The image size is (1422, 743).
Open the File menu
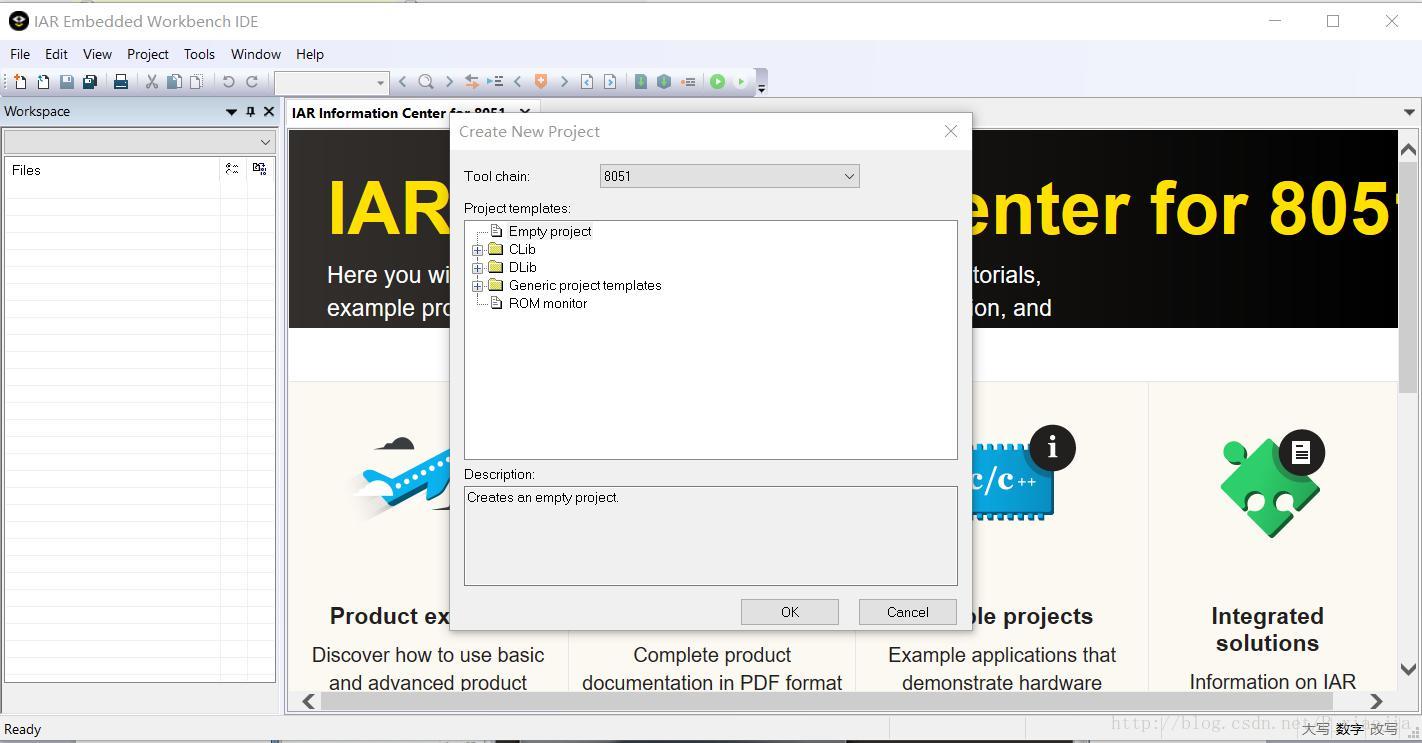20,54
